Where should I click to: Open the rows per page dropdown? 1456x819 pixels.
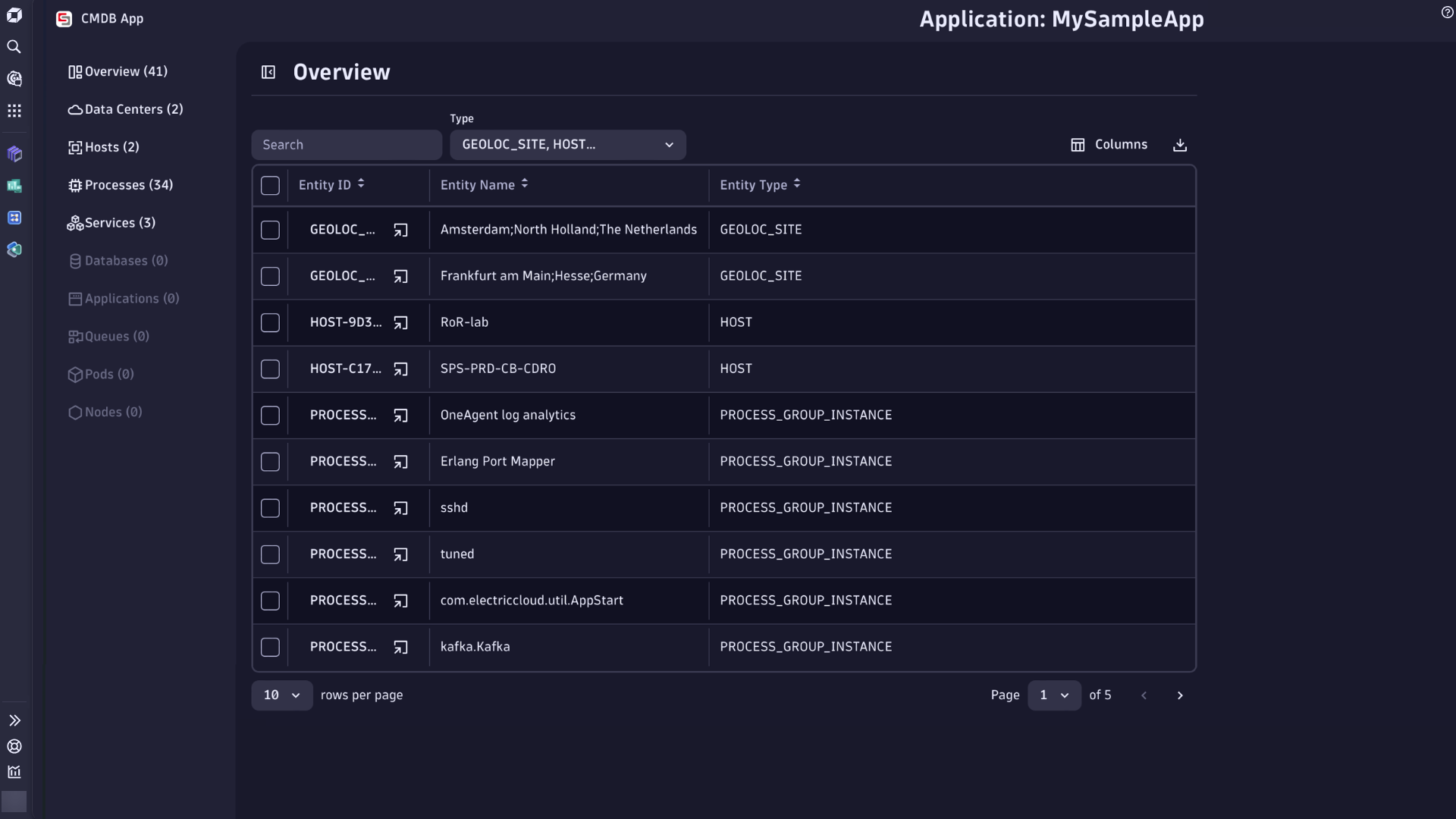(281, 695)
